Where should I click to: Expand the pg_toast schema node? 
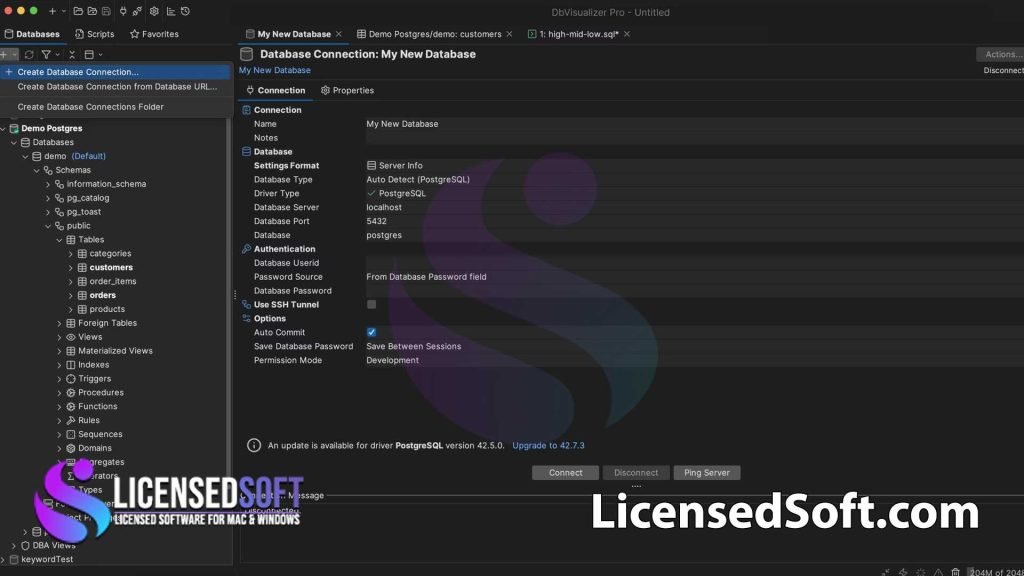tap(48, 212)
